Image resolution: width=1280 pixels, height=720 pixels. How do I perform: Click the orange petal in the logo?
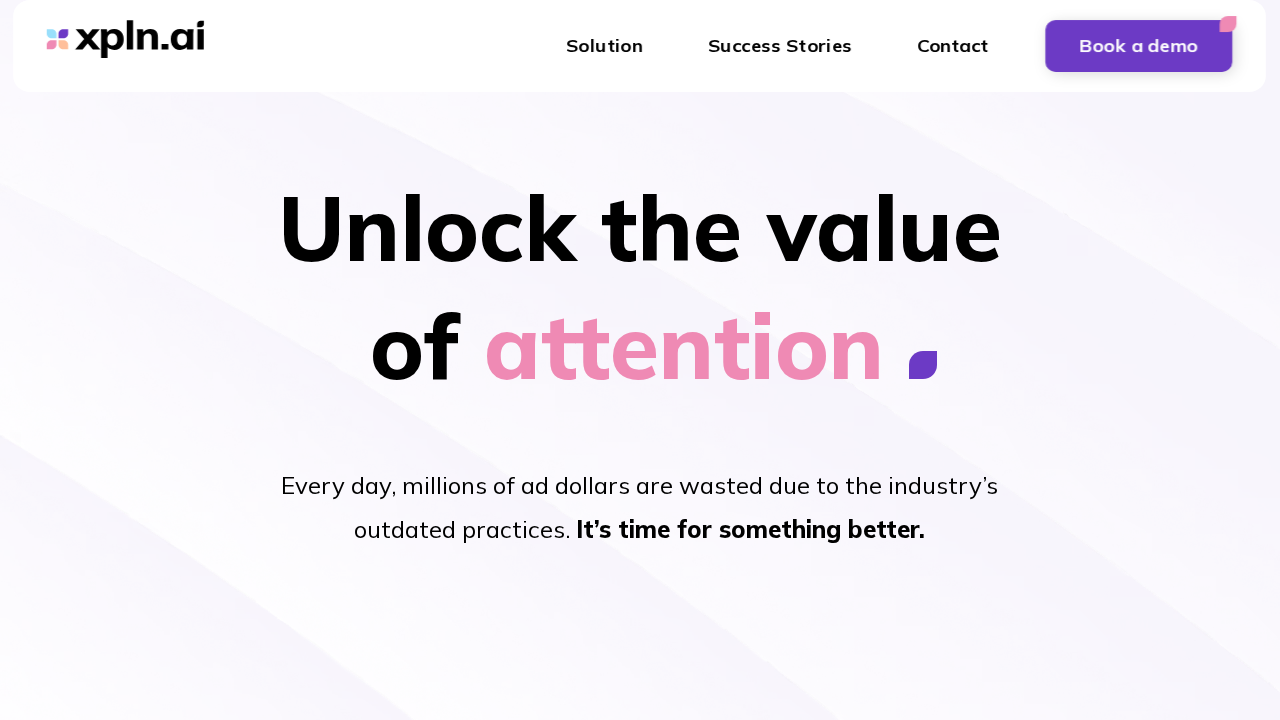pos(63,45)
